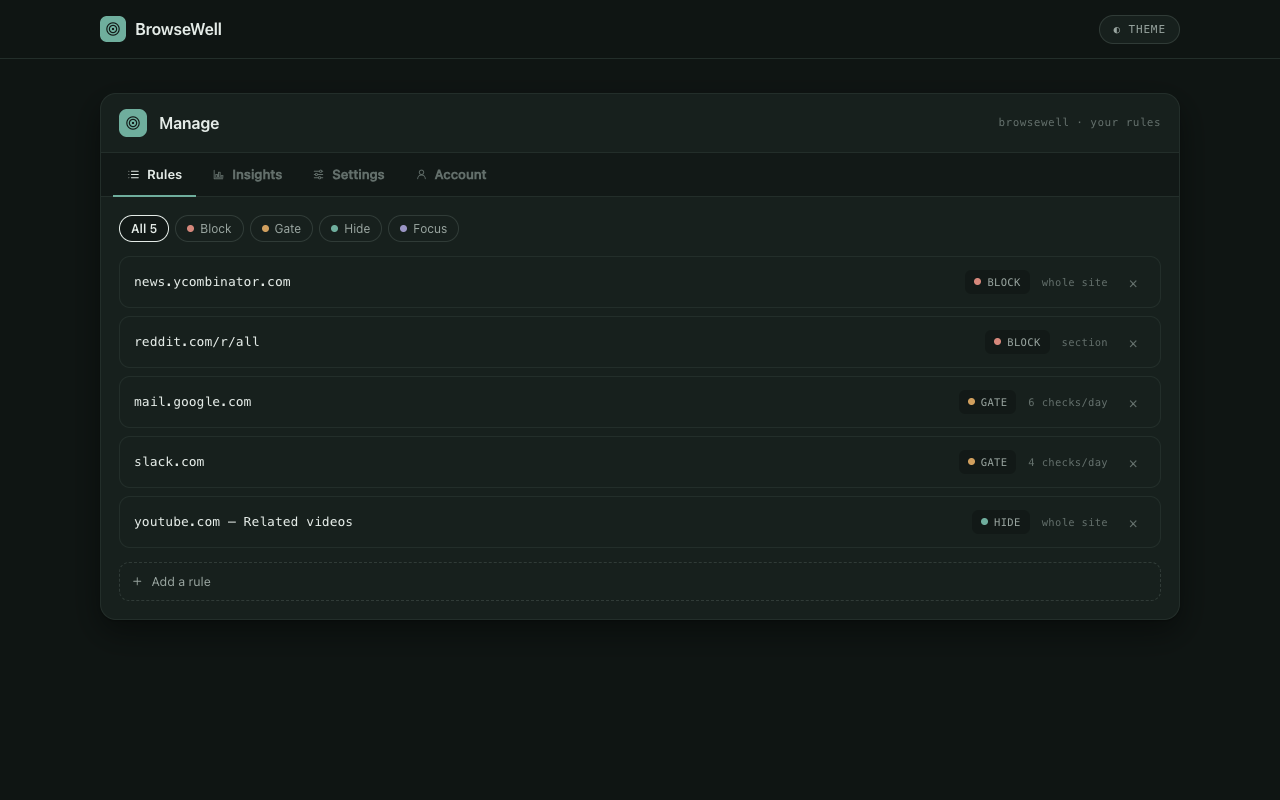
Task: Remove the news.ycombinator.com rule
Action: pyautogui.click(x=1133, y=283)
